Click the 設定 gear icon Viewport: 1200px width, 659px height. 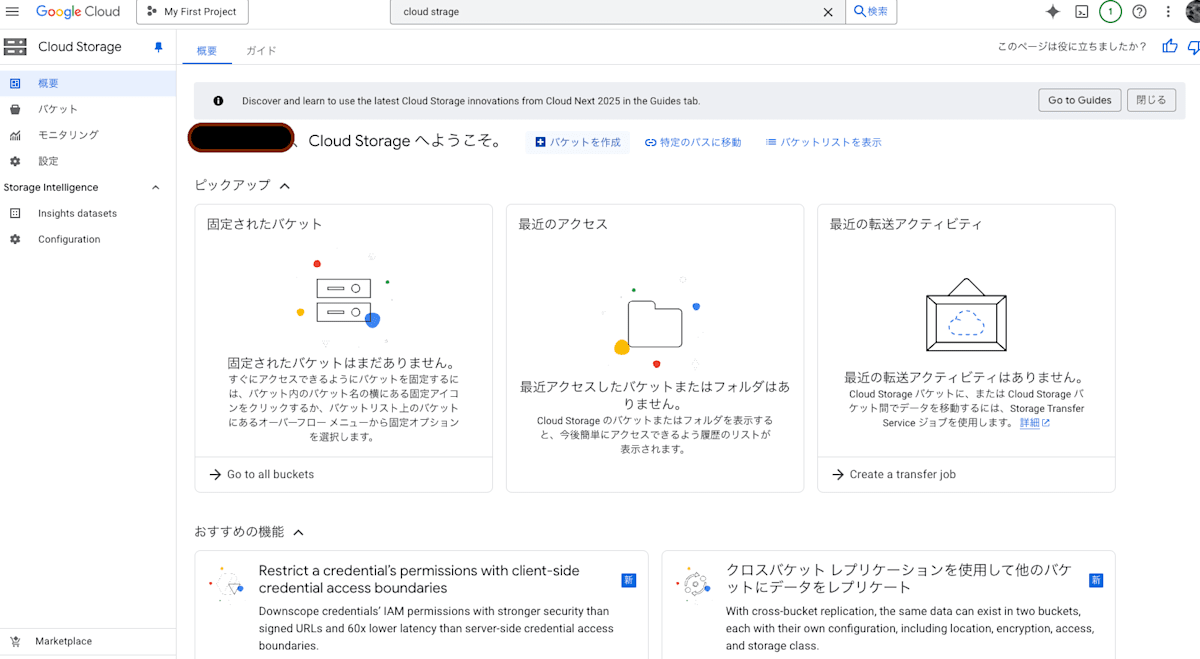click(15, 161)
